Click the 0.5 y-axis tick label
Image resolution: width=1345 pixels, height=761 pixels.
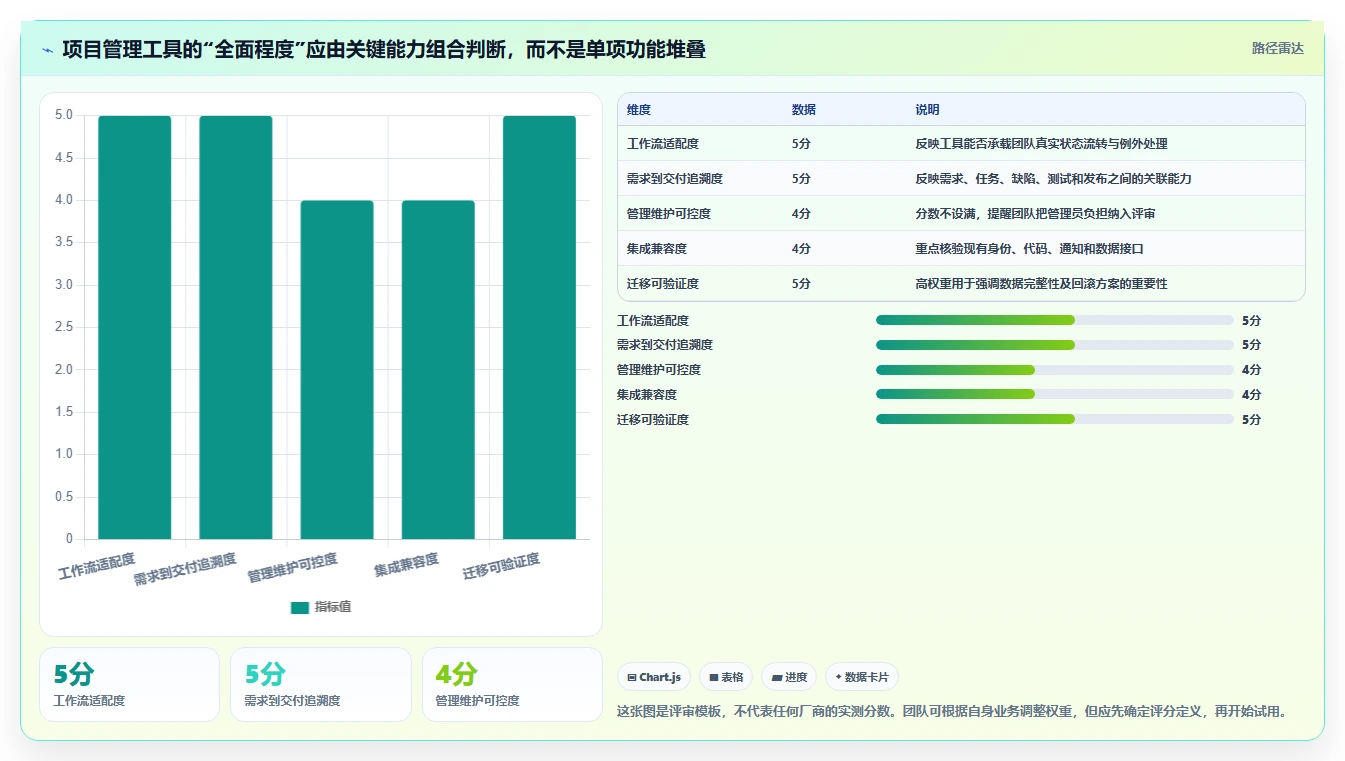click(64, 497)
